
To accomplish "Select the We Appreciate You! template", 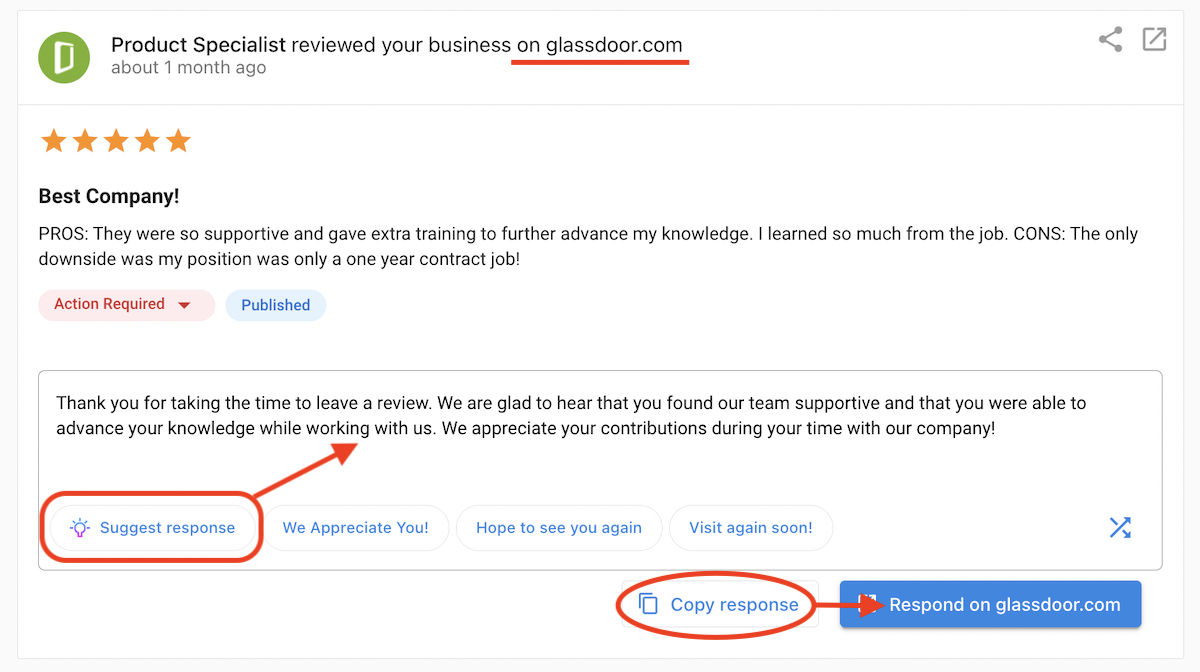I will coord(356,527).
